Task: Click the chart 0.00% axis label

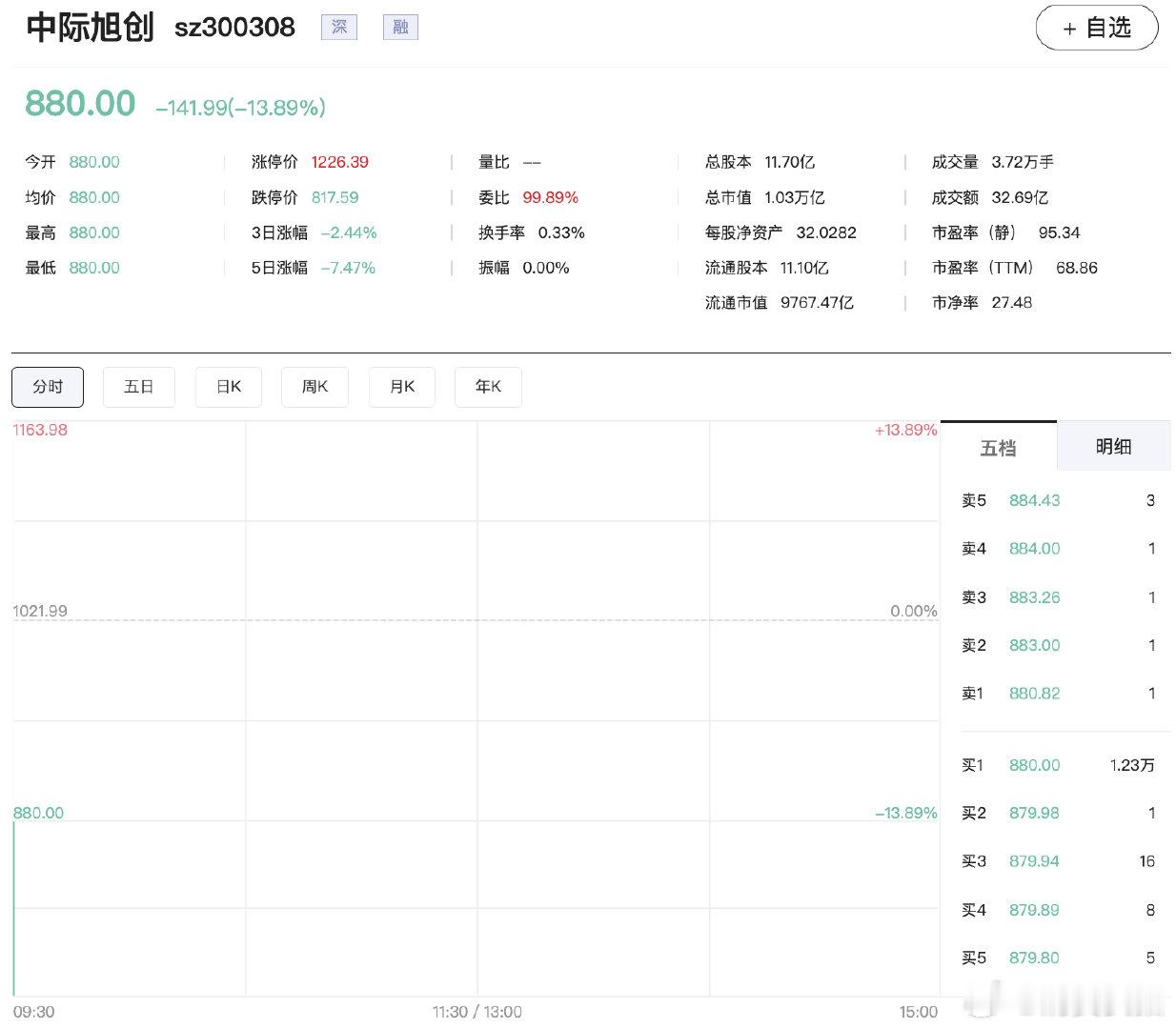Action: (914, 611)
